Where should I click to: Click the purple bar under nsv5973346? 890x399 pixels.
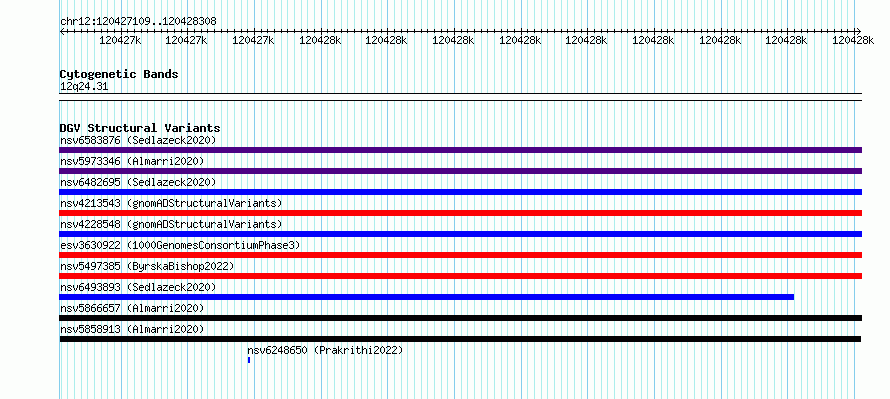point(460,171)
